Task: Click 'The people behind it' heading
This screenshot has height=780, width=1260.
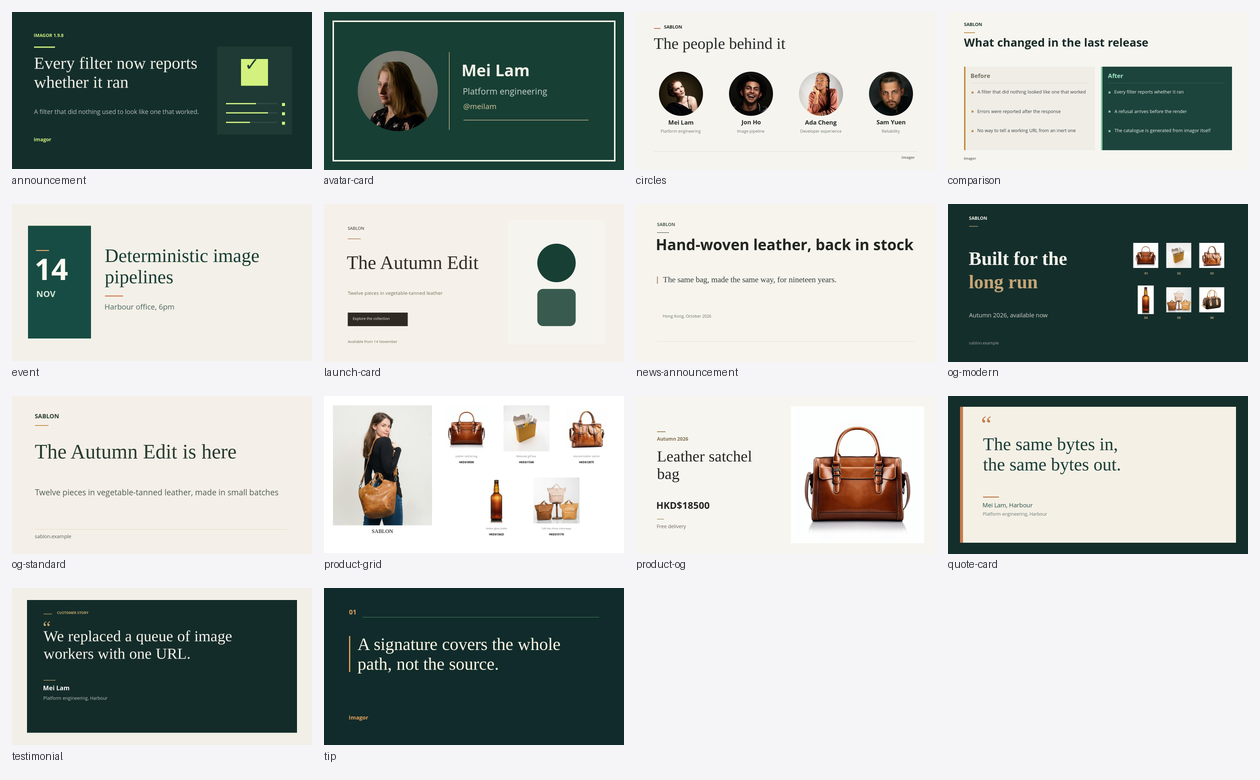Action: point(720,44)
